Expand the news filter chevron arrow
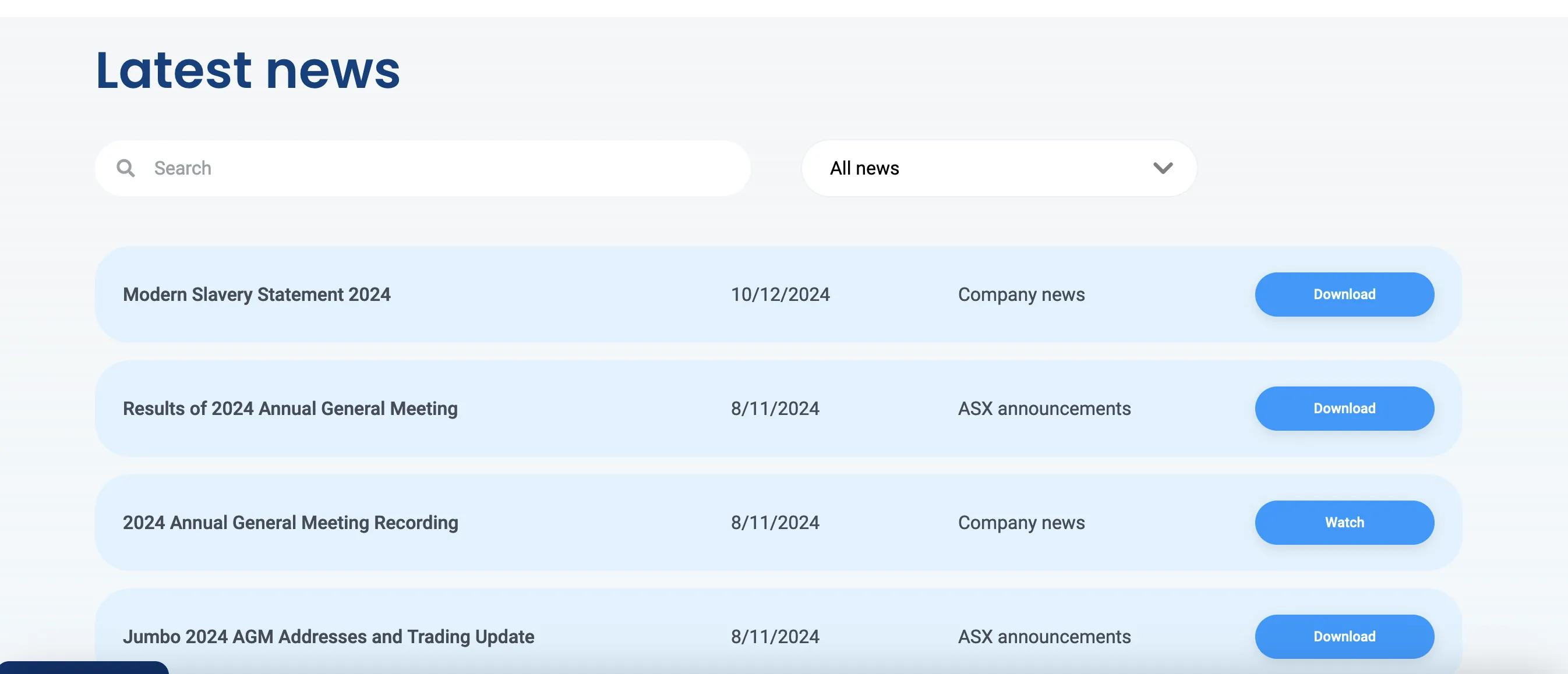The image size is (1568, 674). pyautogui.click(x=1163, y=168)
